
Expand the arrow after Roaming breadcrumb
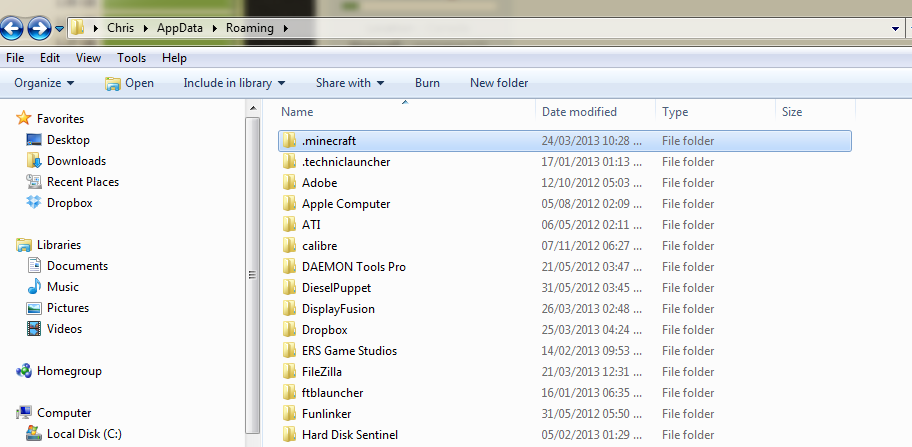[x=285, y=28]
